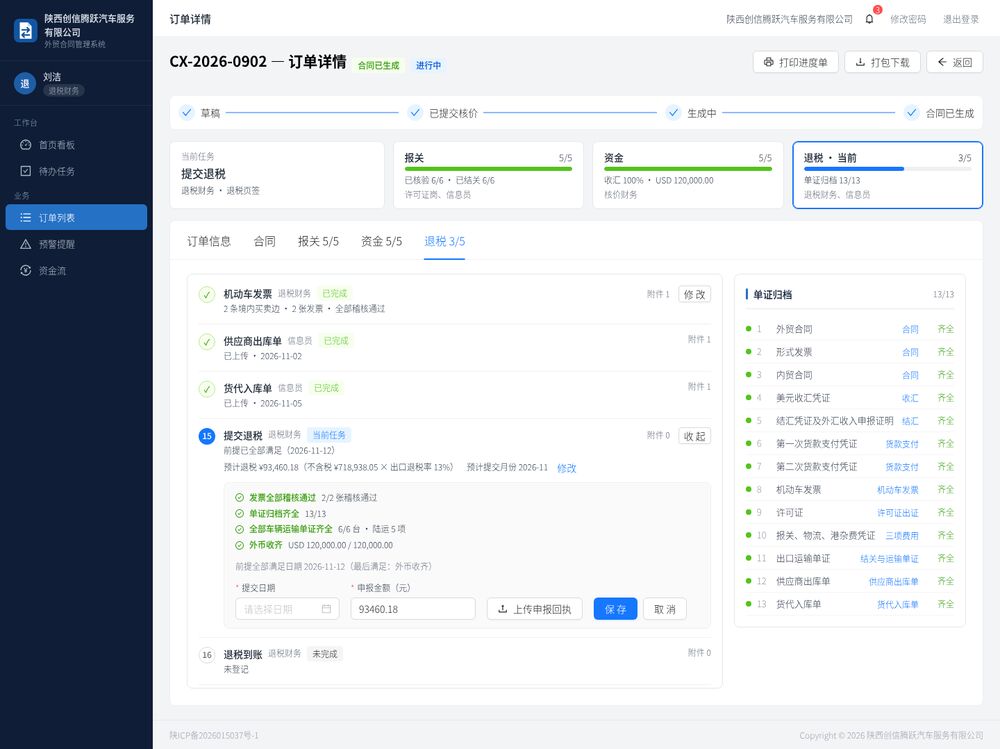Image resolution: width=1000 pixels, height=749 pixels.
Task: Click 保存 button
Action: (615, 609)
